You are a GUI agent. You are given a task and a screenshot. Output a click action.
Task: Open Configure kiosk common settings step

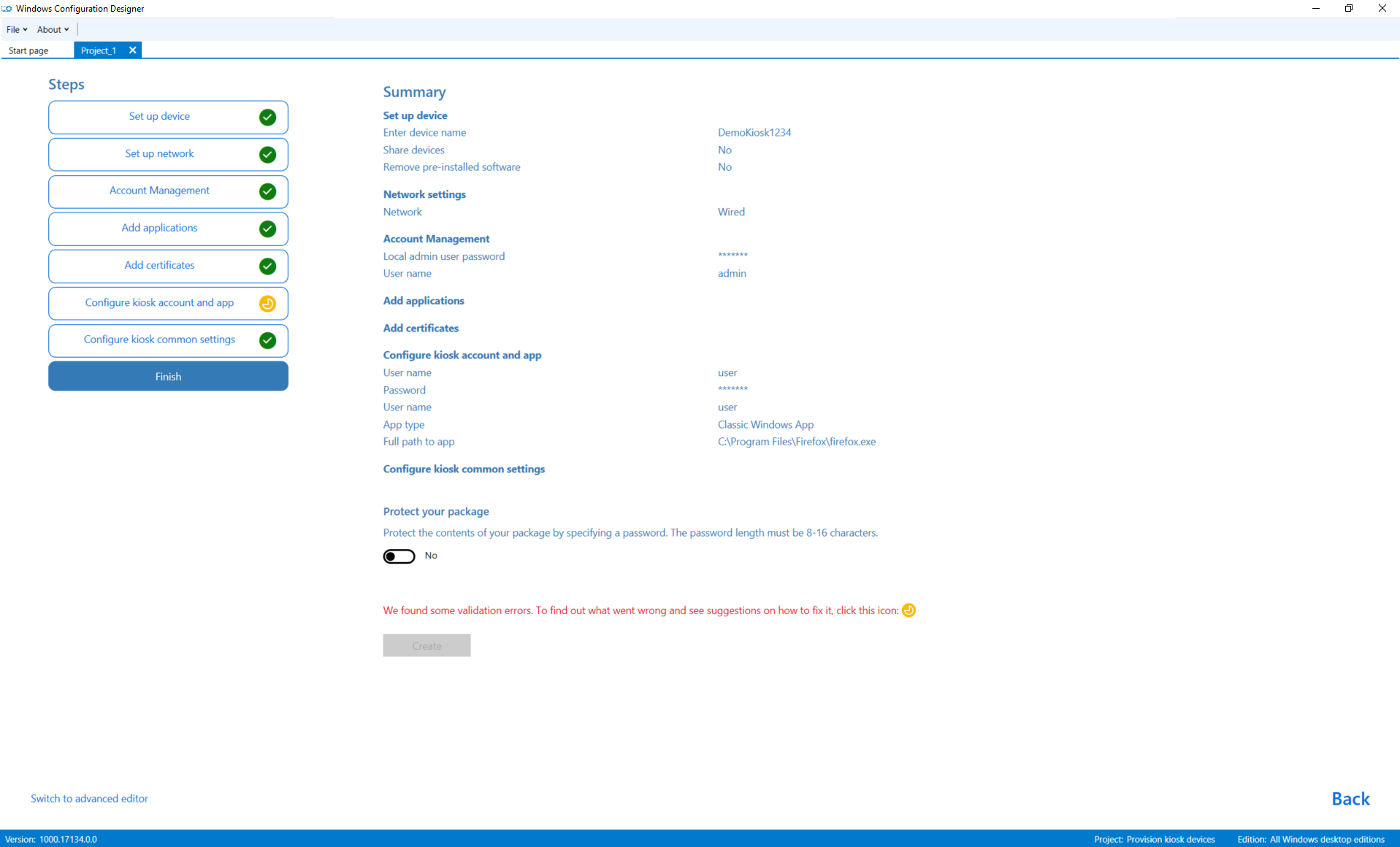click(168, 340)
